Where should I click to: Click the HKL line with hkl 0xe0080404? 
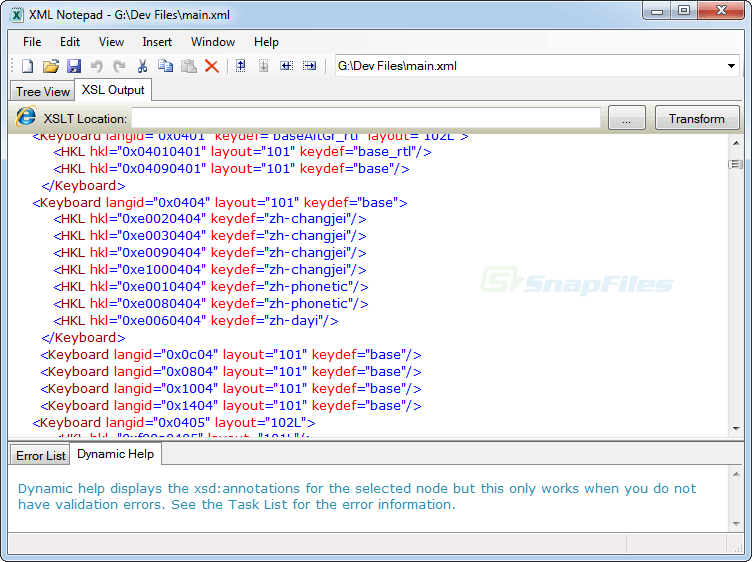[x=211, y=304]
